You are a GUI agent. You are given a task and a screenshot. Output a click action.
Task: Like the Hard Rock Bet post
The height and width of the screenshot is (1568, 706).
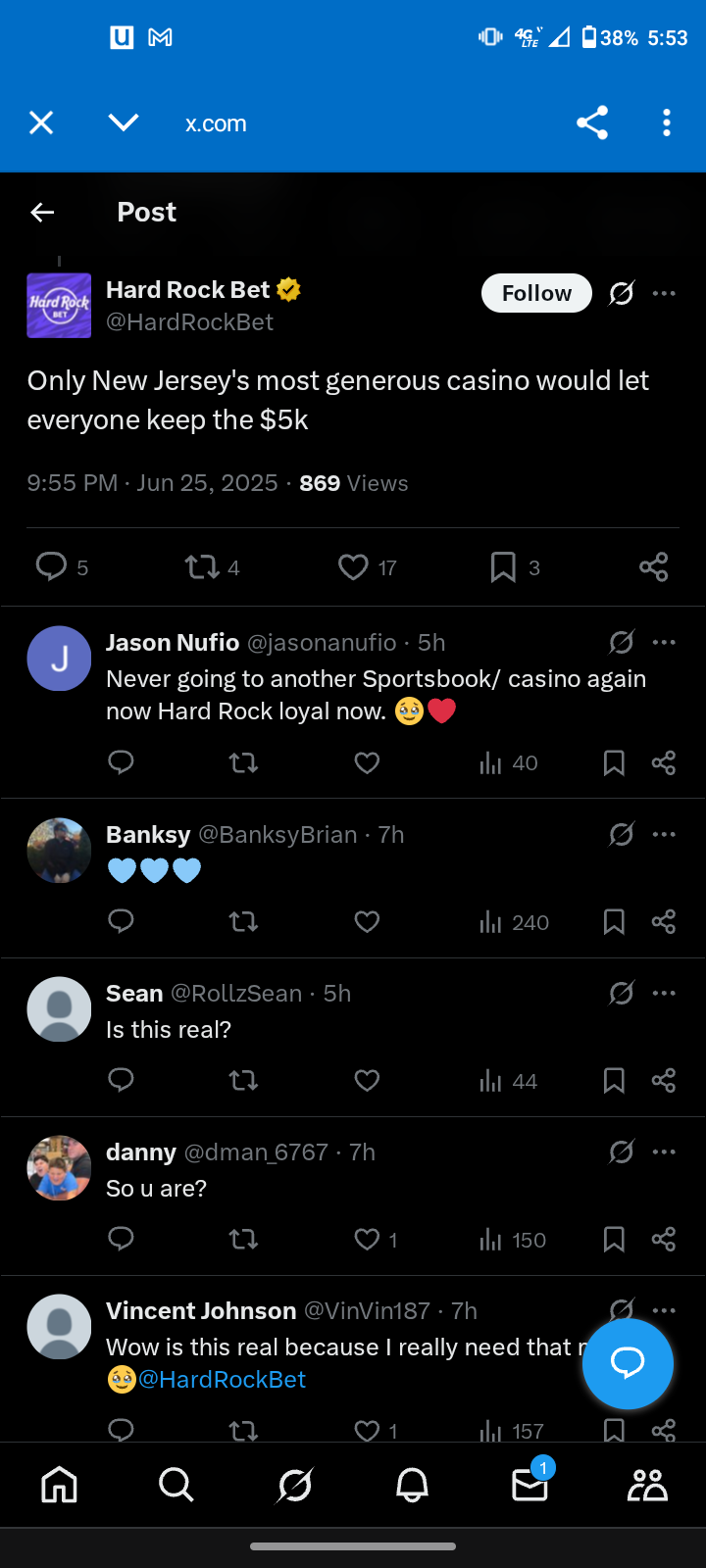pos(353,566)
